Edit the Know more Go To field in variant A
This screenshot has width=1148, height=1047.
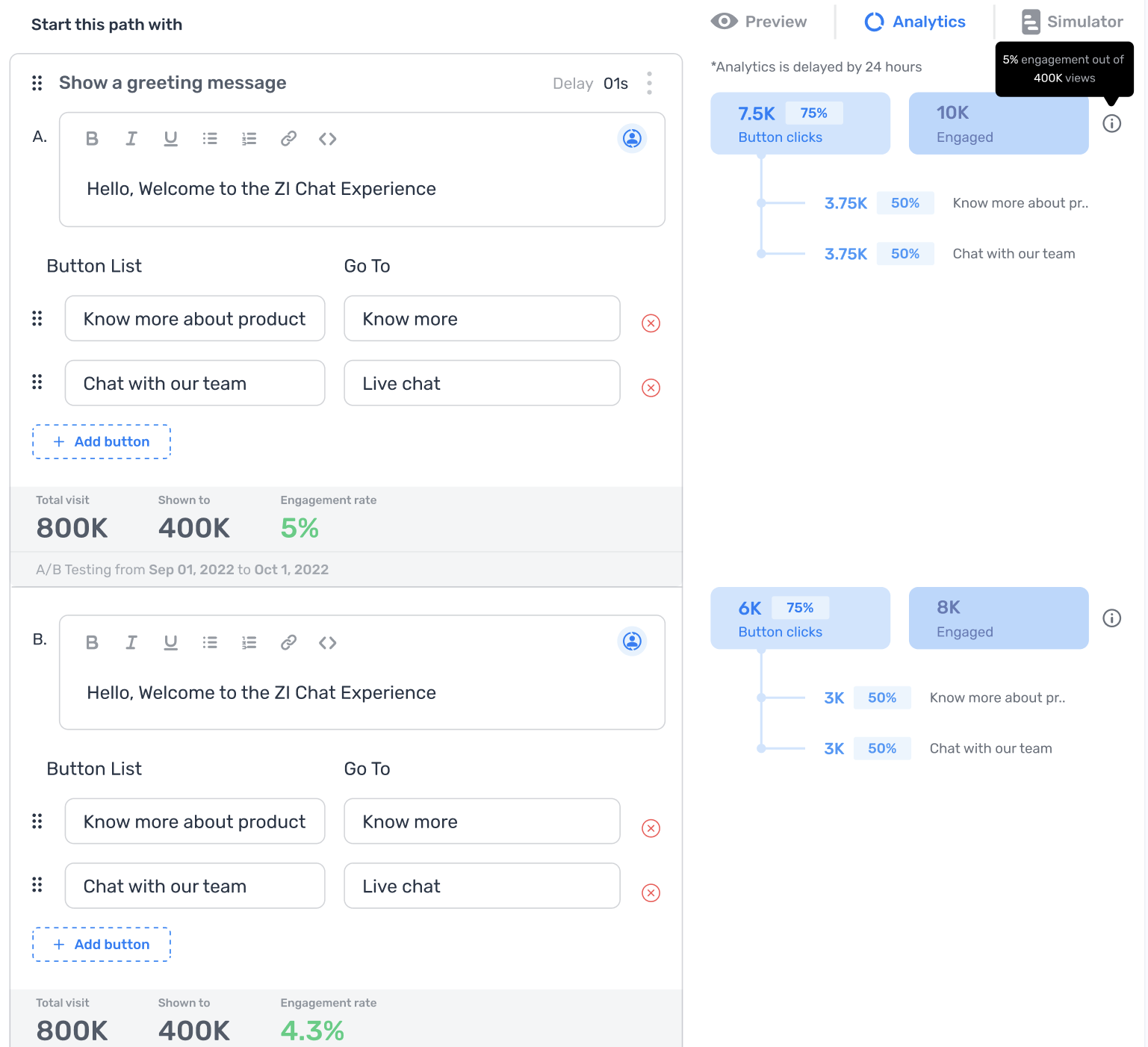pyautogui.click(x=481, y=318)
